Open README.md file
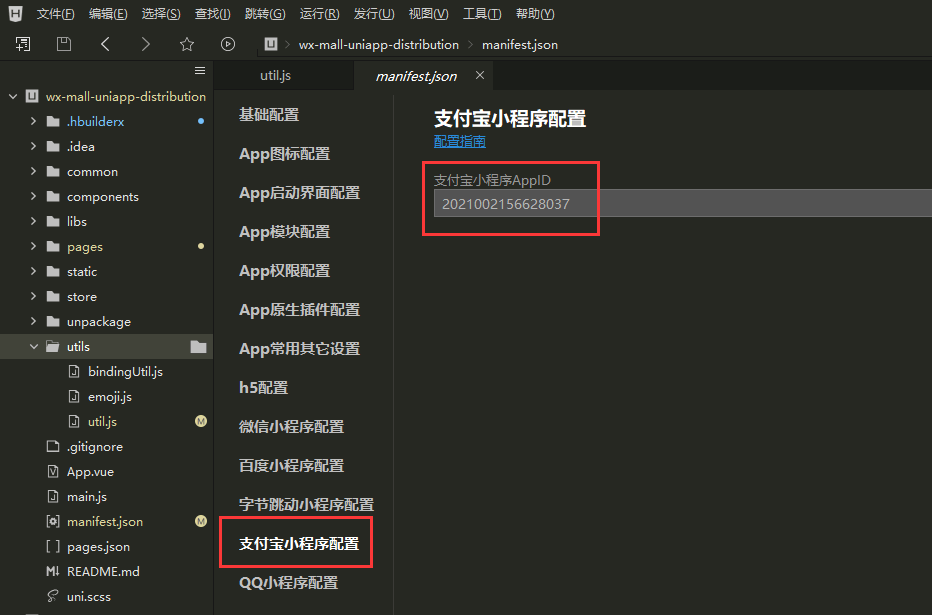The height and width of the screenshot is (615, 932). (x=103, y=571)
